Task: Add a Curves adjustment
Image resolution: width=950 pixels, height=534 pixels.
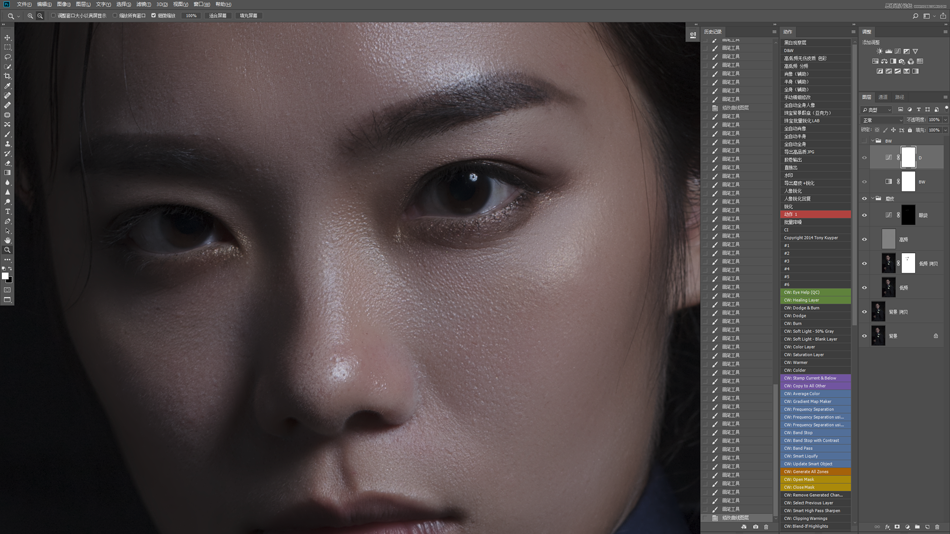Action: (x=897, y=52)
